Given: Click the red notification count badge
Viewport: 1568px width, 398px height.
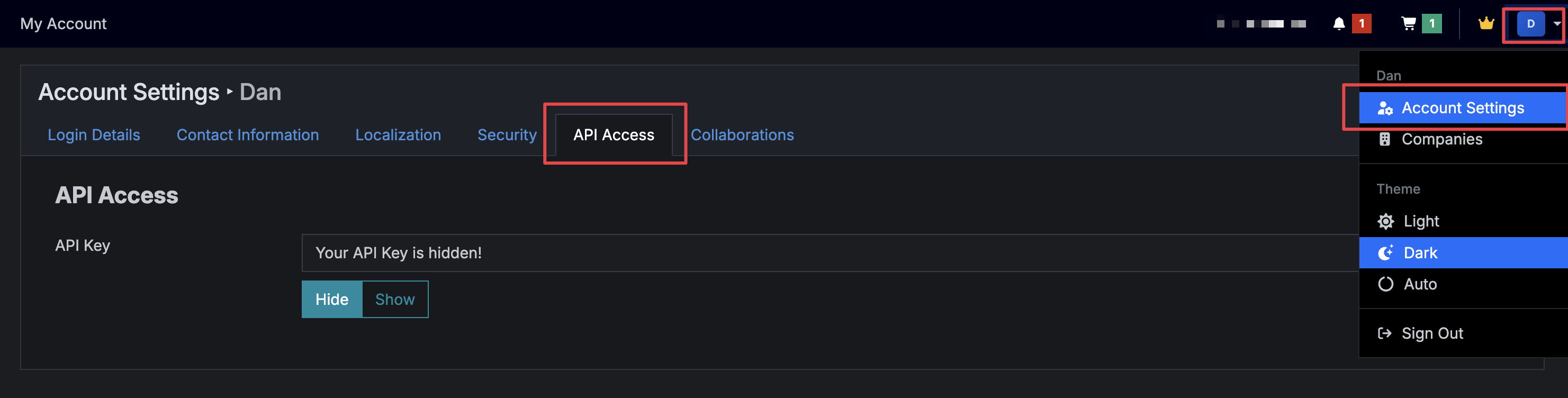Looking at the screenshot, I should point(1361,24).
